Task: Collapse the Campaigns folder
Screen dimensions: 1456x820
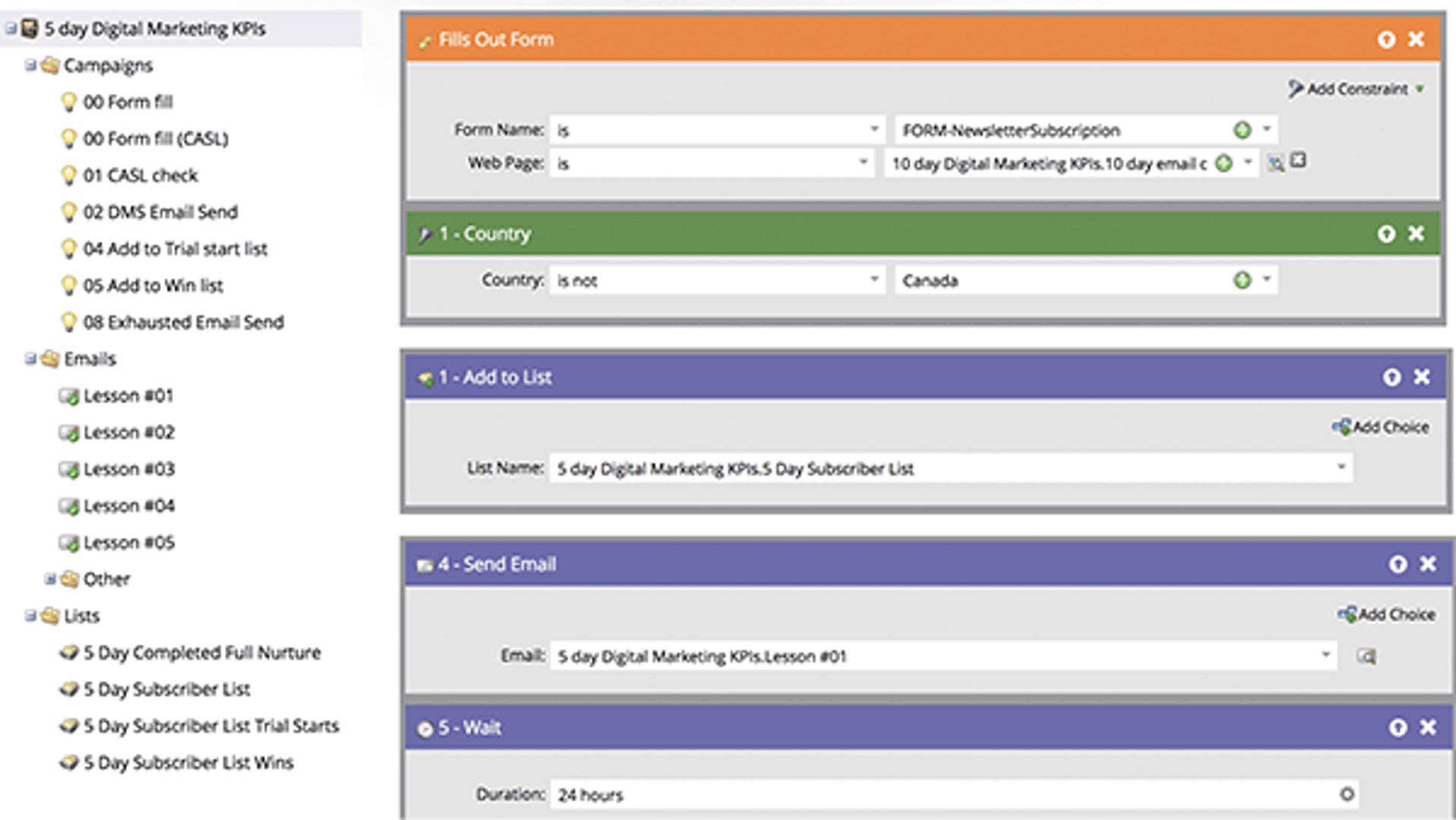Action: click(28, 65)
